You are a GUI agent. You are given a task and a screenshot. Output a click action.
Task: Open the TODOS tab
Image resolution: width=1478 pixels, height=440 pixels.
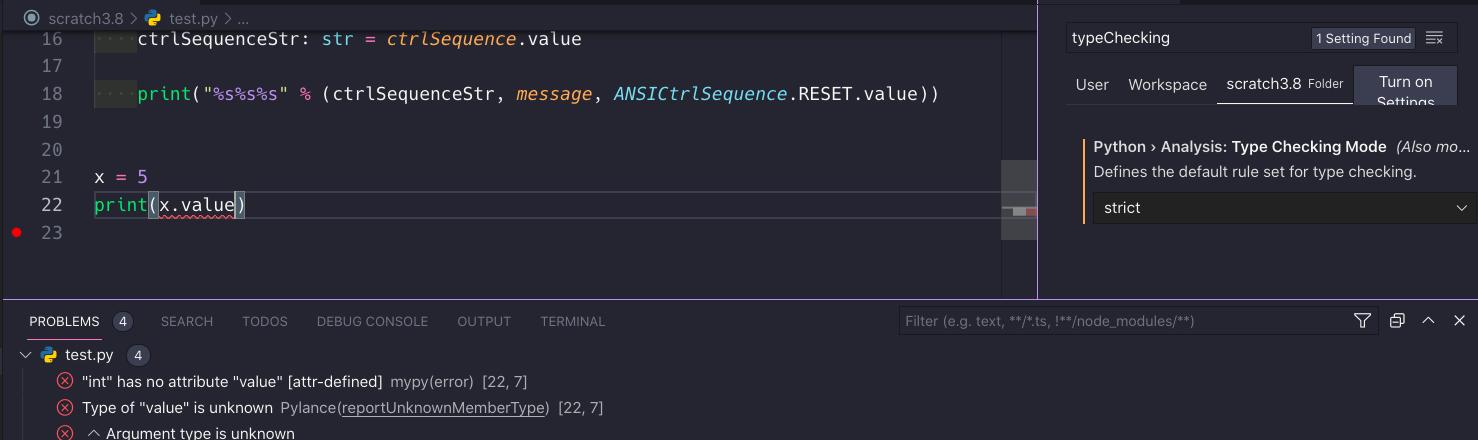265,321
